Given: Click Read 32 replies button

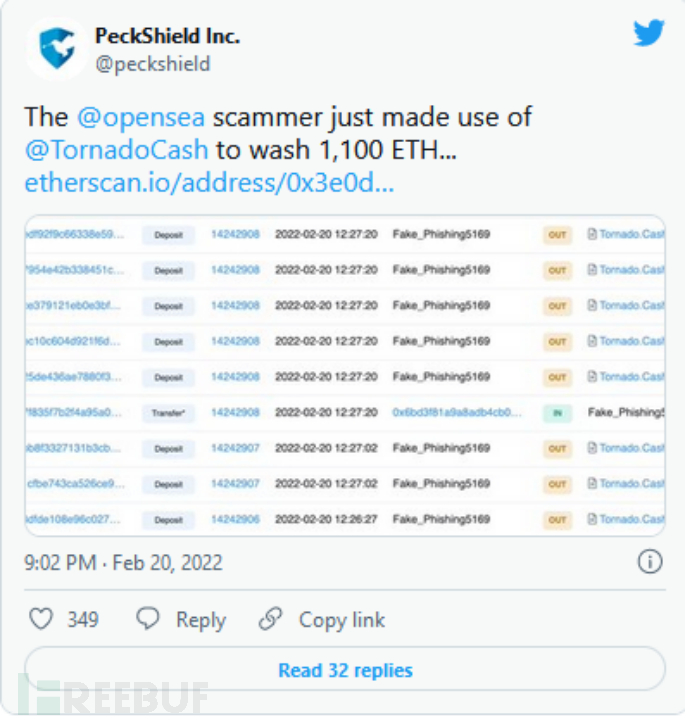Looking at the screenshot, I should click(x=345, y=670).
